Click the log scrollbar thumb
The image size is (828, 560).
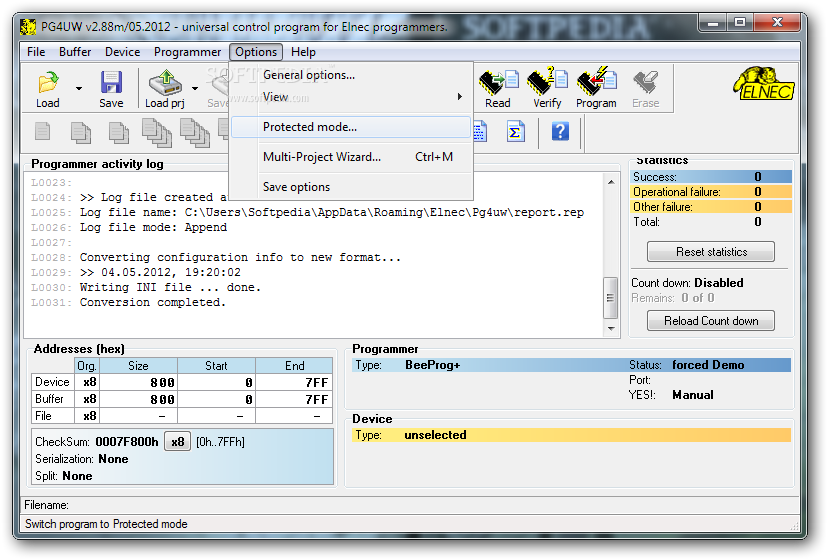coord(610,297)
